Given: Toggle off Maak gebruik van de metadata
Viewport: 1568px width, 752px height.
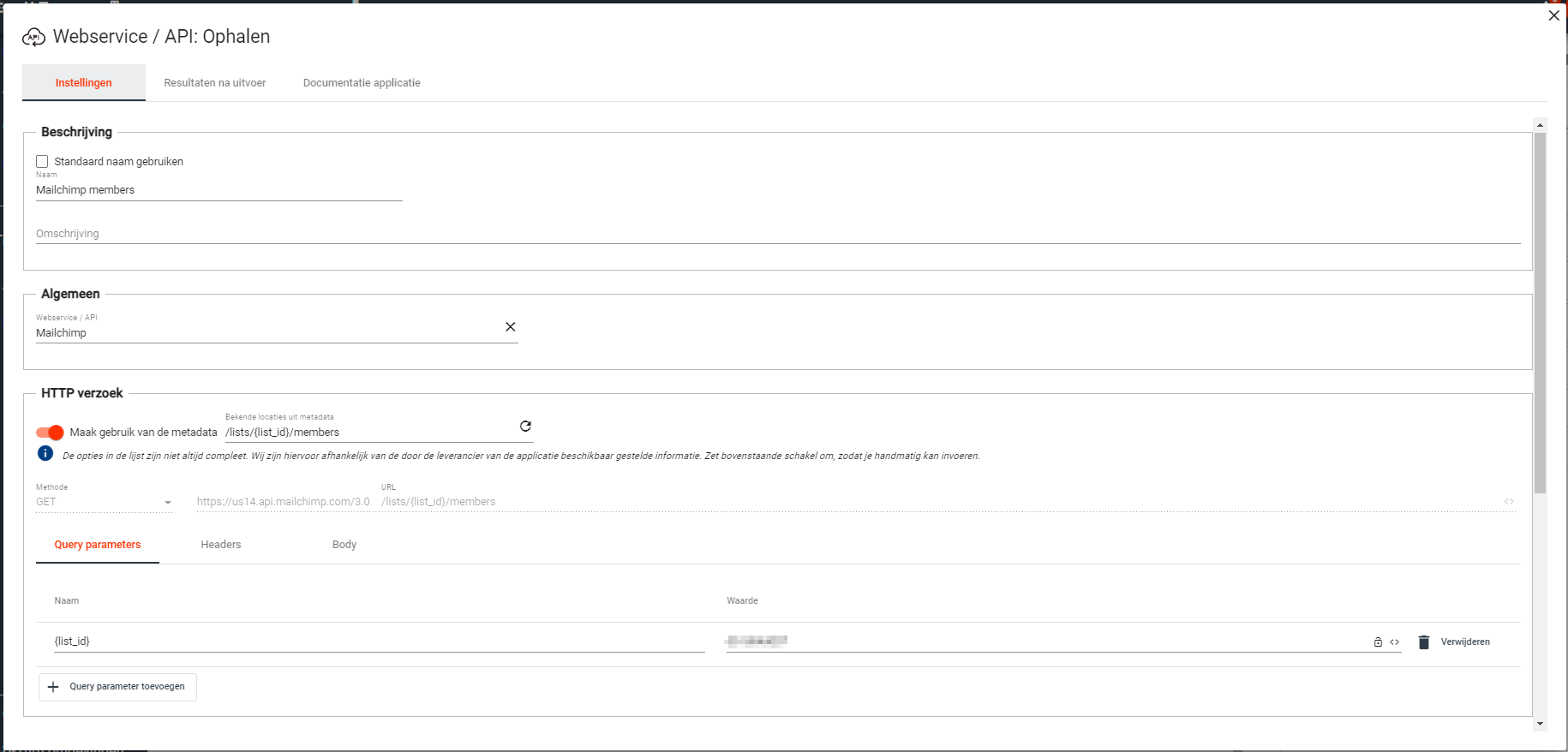Looking at the screenshot, I should pos(50,433).
